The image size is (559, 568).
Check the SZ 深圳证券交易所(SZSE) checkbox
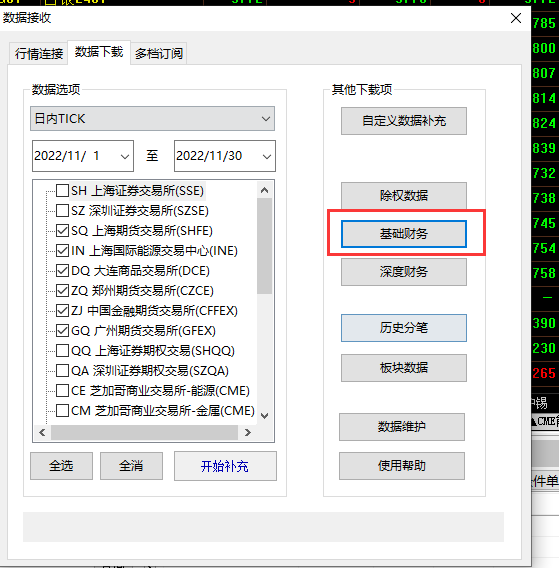(x=62, y=210)
